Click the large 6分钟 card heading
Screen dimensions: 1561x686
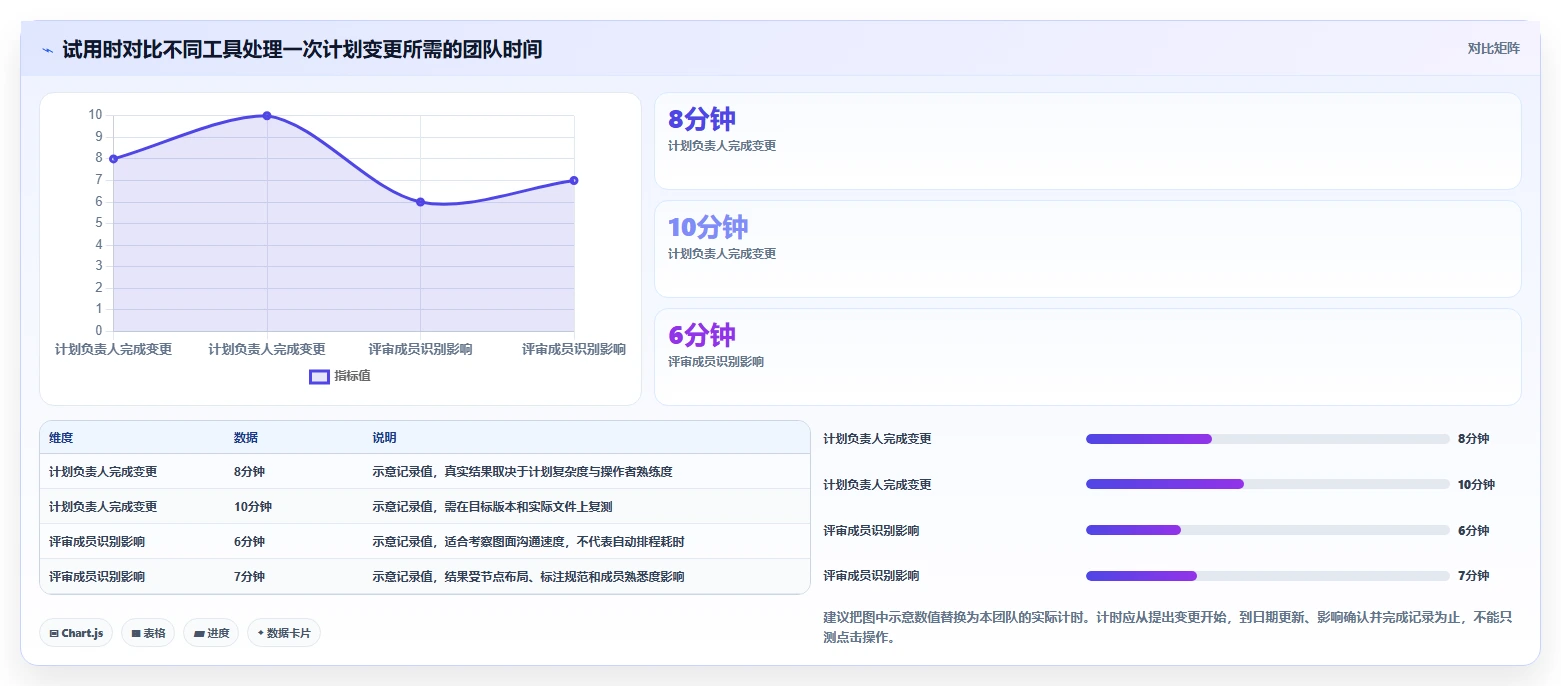pyautogui.click(x=702, y=335)
